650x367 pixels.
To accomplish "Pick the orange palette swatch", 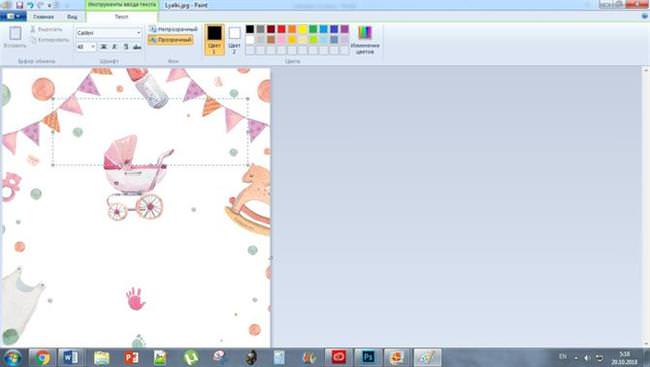I will (x=292, y=29).
